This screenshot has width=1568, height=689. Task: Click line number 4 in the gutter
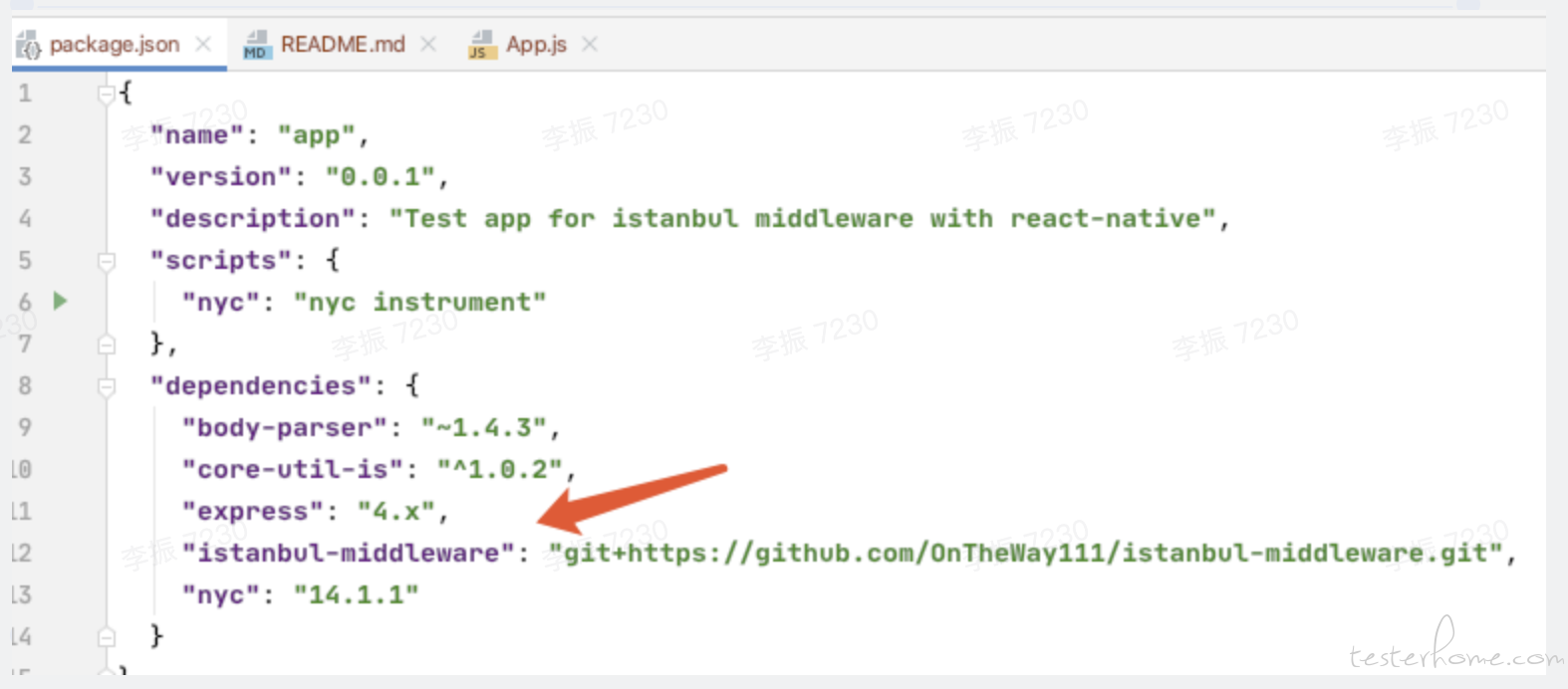click(24, 218)
